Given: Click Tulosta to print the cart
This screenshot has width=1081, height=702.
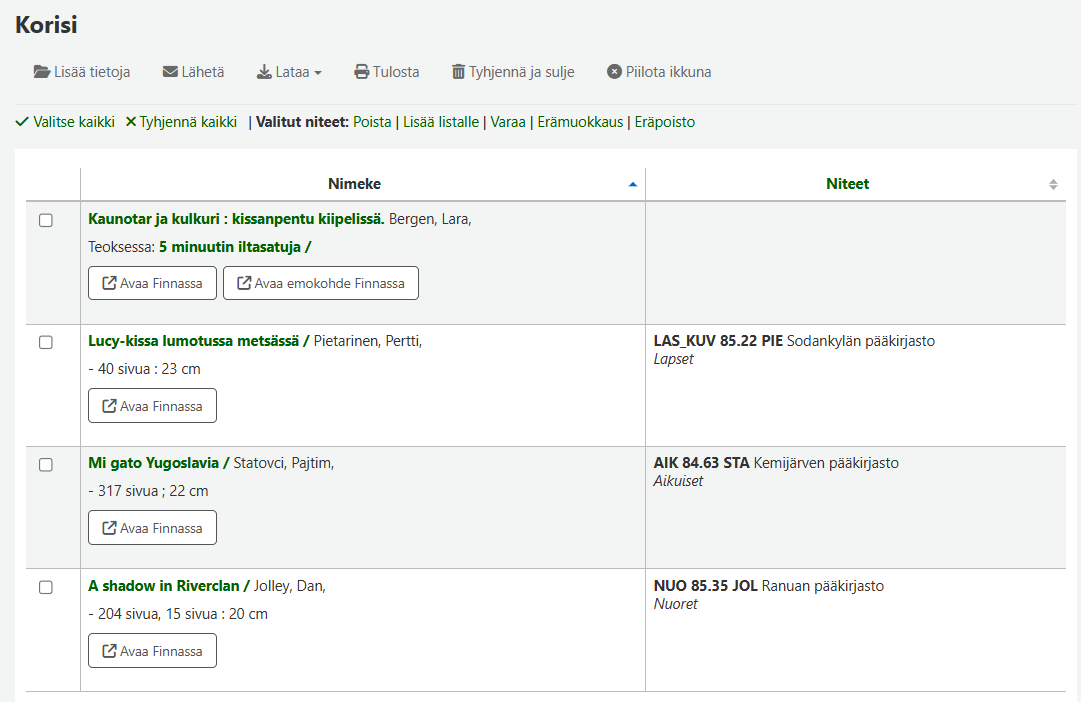Looking at the screenshot, I should (387, 72).
